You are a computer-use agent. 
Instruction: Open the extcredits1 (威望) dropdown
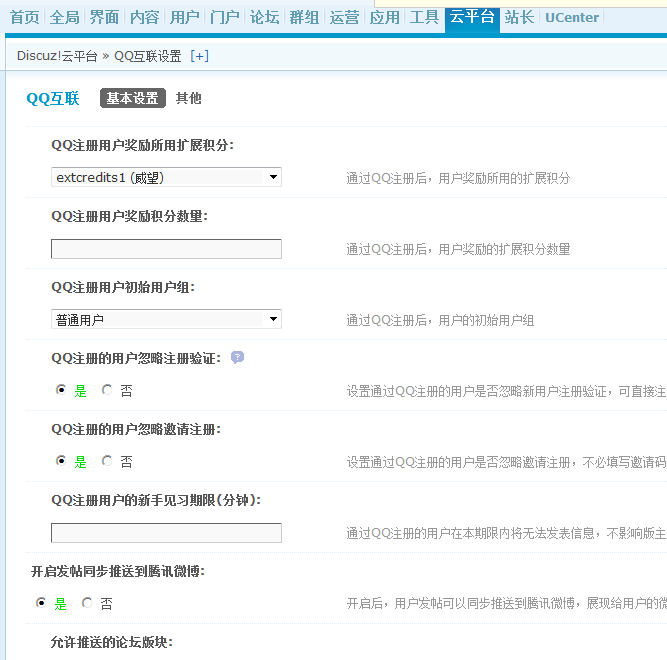pos(166,177)
